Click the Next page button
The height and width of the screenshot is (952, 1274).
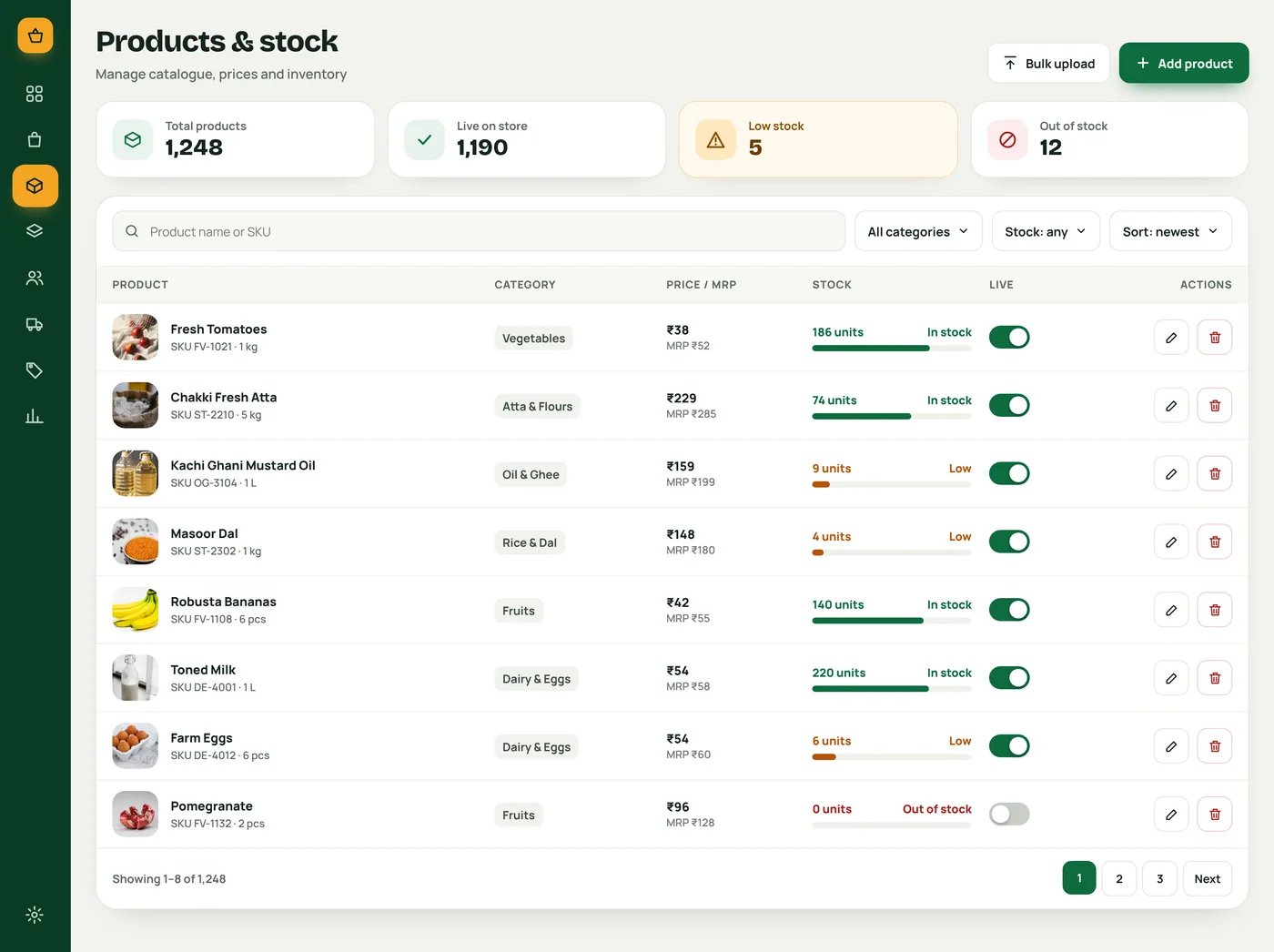coord(1208,878)
